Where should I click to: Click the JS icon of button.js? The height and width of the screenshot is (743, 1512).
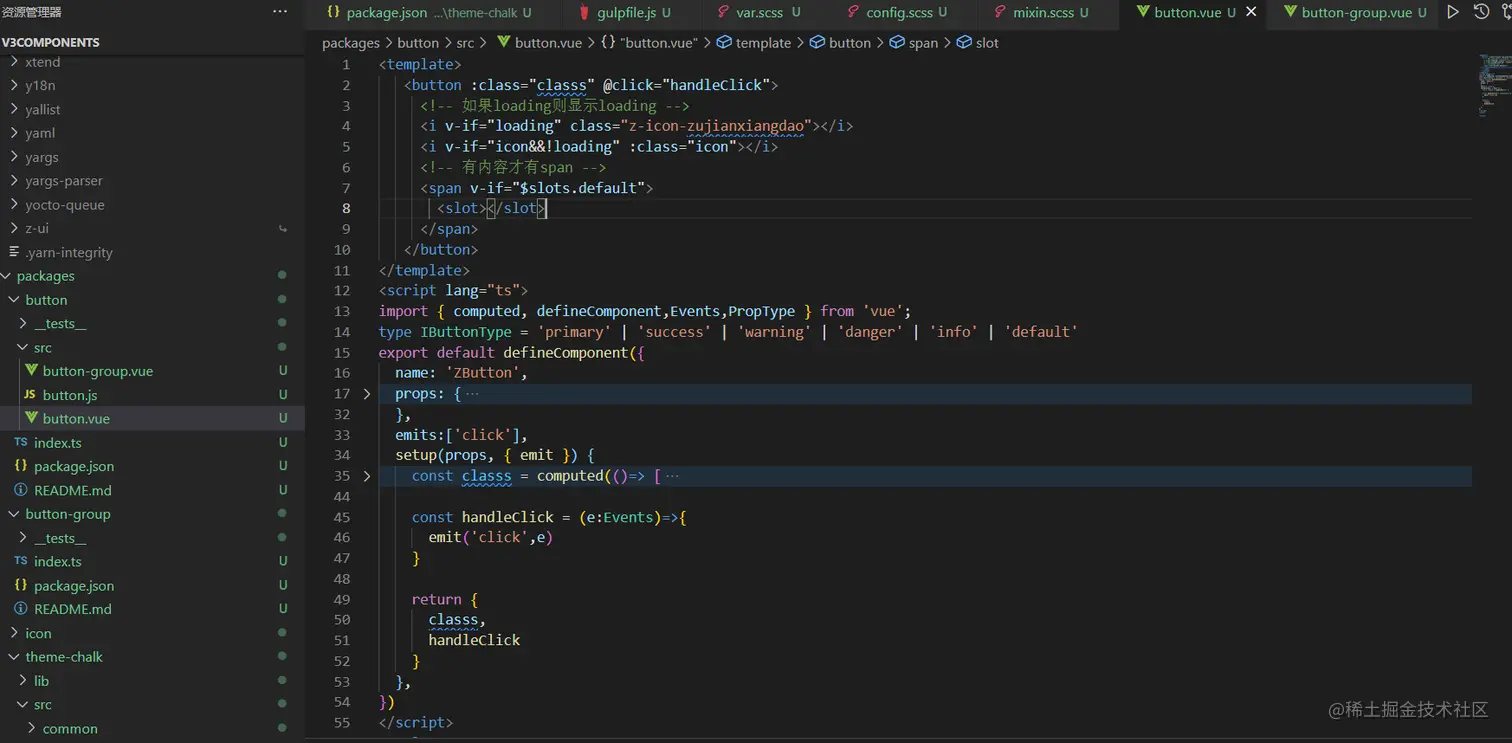click(30, 395)
